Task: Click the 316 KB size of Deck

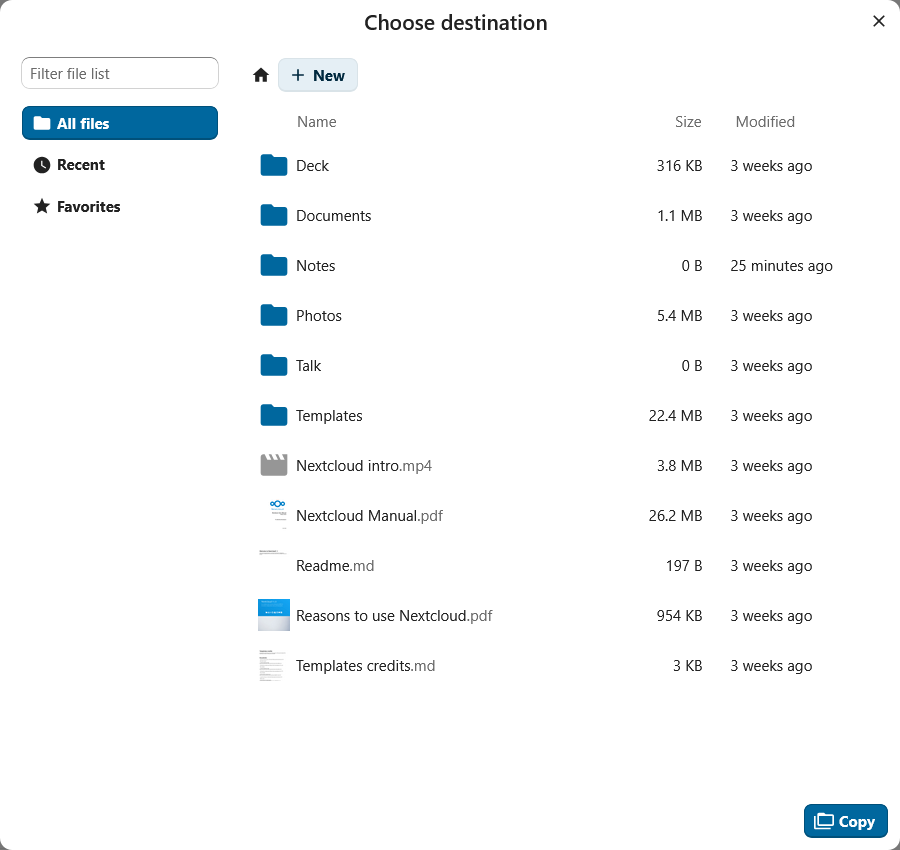Action: tap(680, 166)
